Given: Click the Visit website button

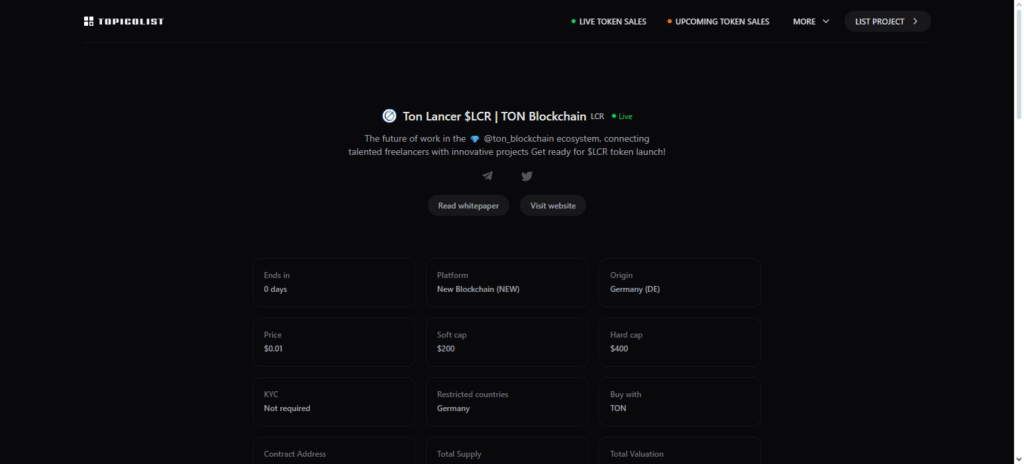Looking at the screenshot, I should tap(553, 205).
